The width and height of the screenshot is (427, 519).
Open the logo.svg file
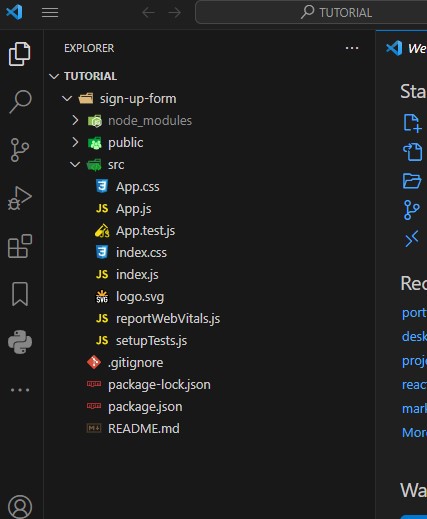(209, 297)
